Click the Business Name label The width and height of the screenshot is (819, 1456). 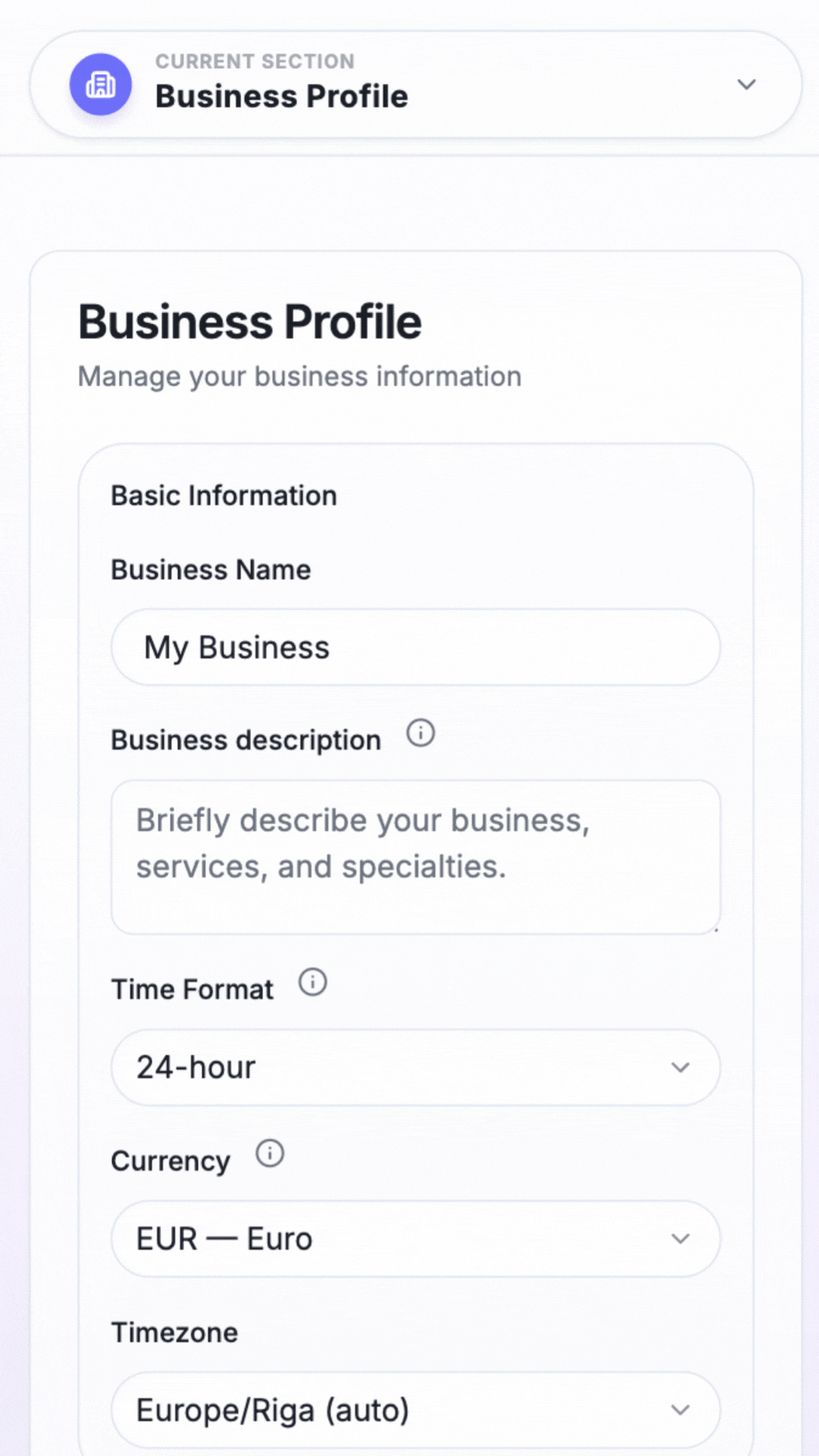coord(211,570)
